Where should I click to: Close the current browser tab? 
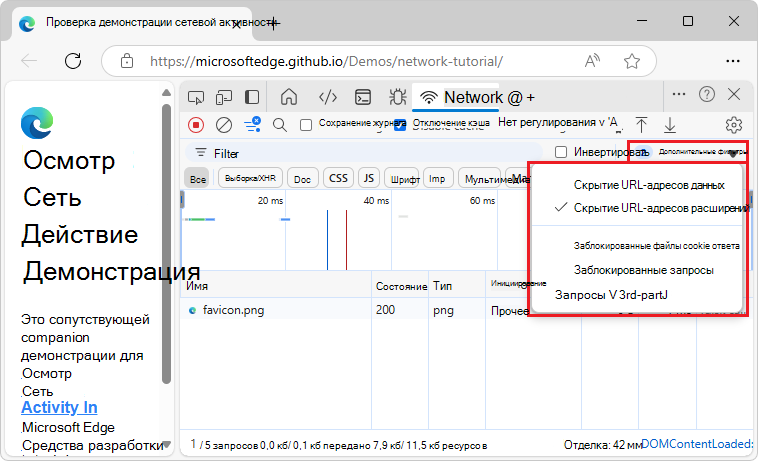click(236, 24)
